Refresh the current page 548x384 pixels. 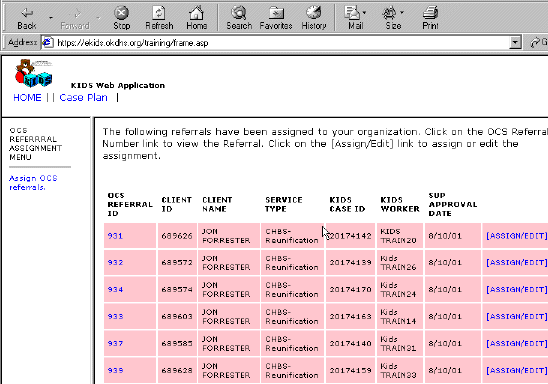pos(159,18)
